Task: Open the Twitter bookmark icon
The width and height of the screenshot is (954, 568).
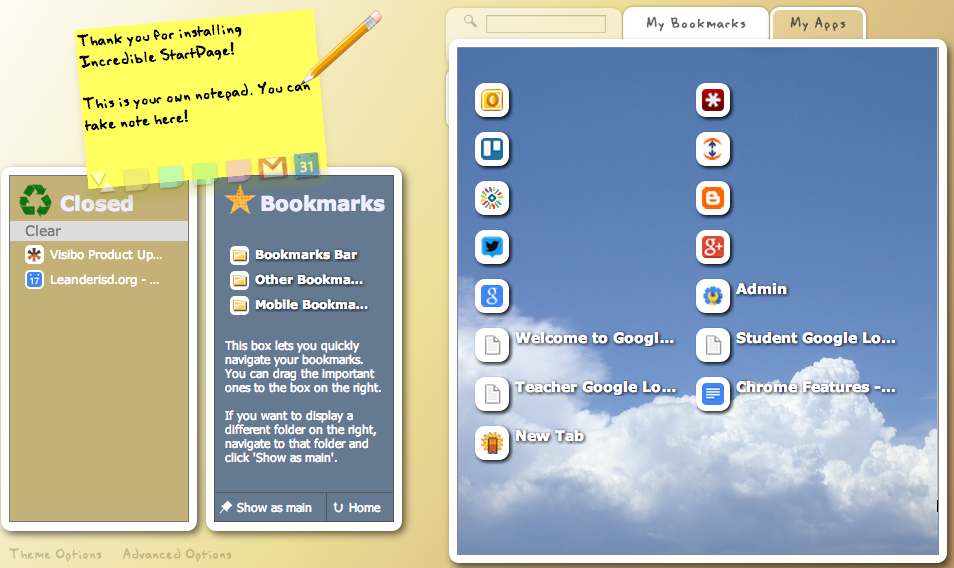Action: pos(492,247)
